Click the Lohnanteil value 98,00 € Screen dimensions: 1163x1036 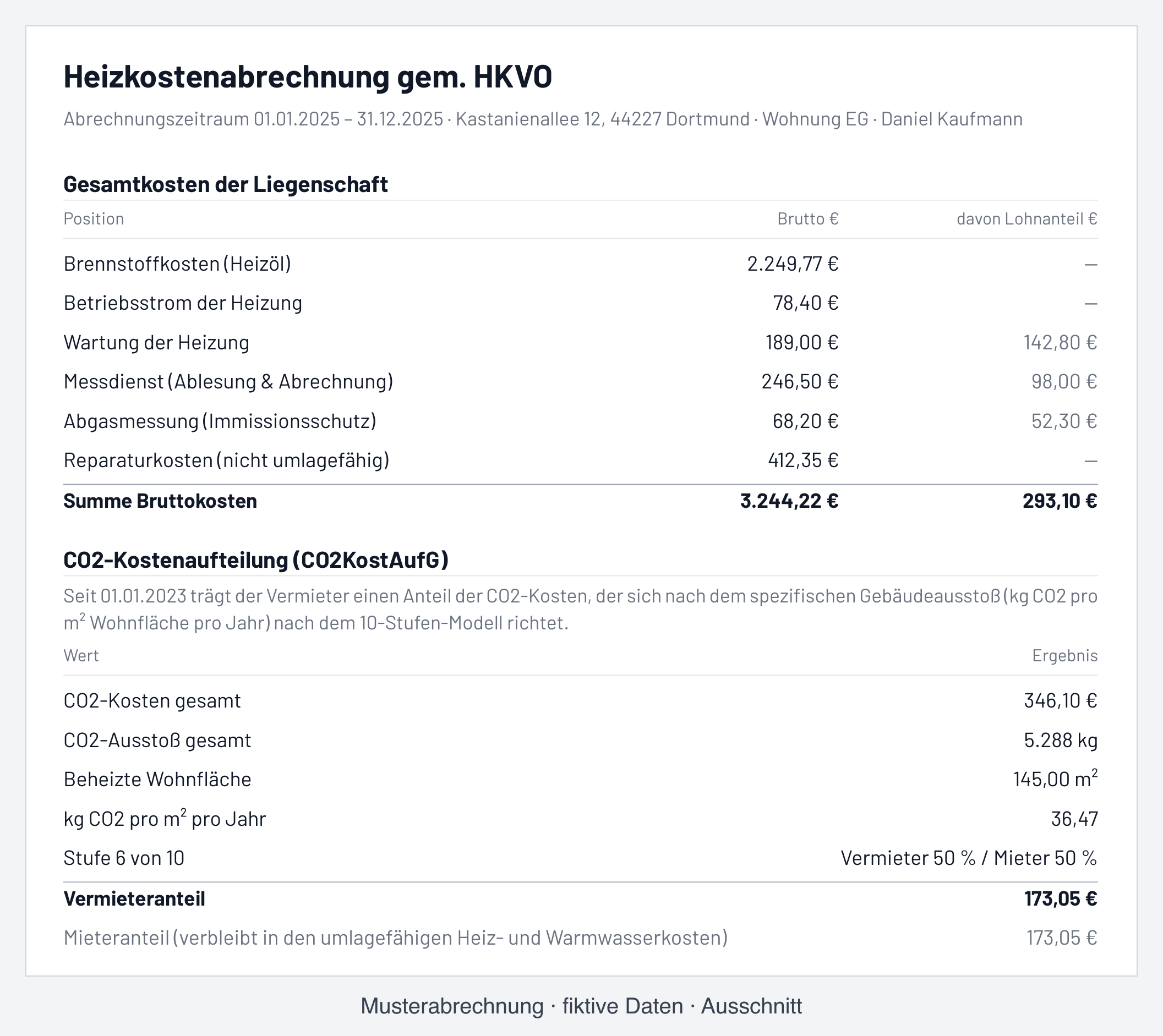[x=1064, y=382]
